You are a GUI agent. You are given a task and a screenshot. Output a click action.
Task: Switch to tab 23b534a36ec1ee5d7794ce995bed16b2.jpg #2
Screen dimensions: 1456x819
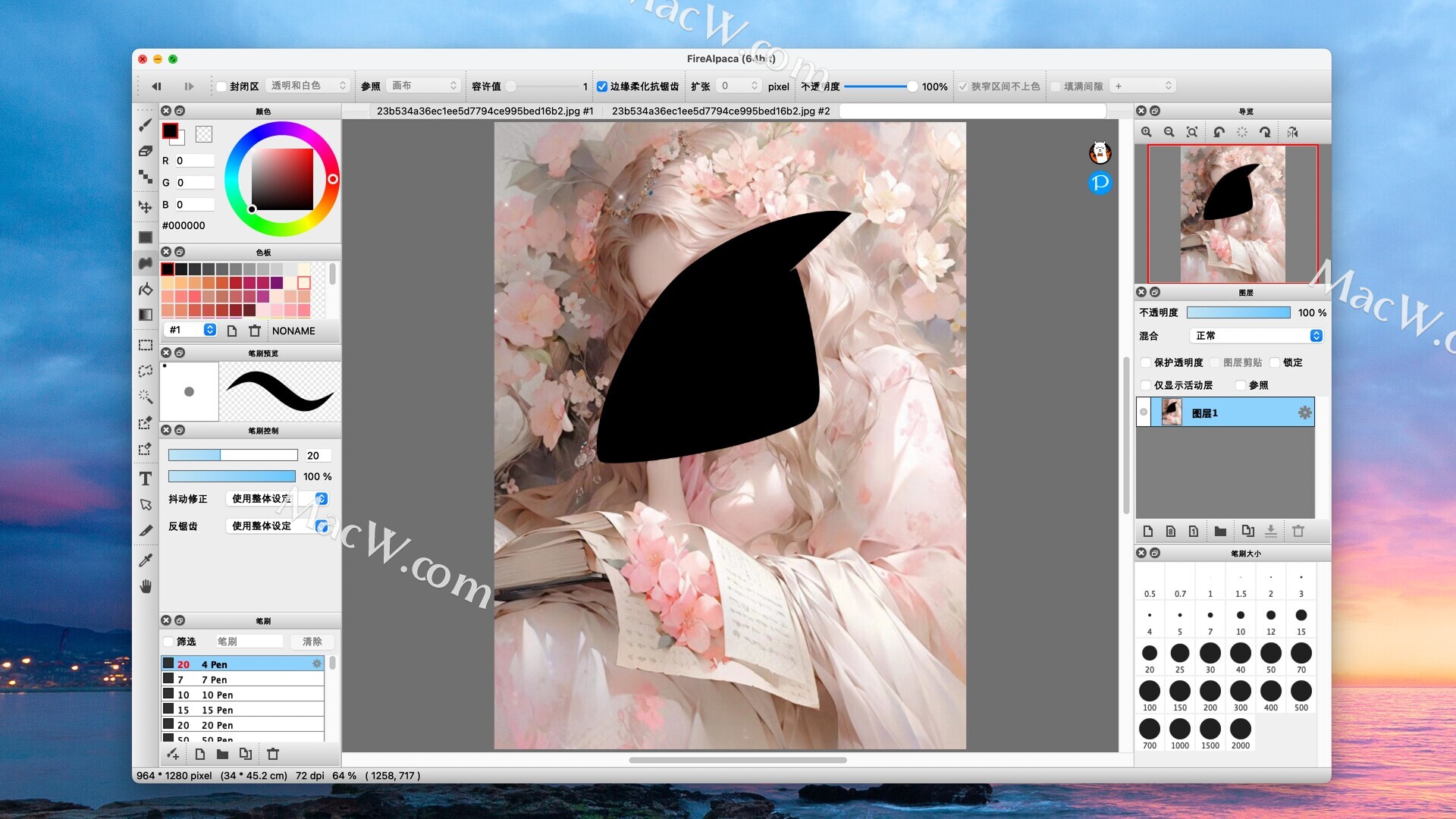(x=720, y=111)
